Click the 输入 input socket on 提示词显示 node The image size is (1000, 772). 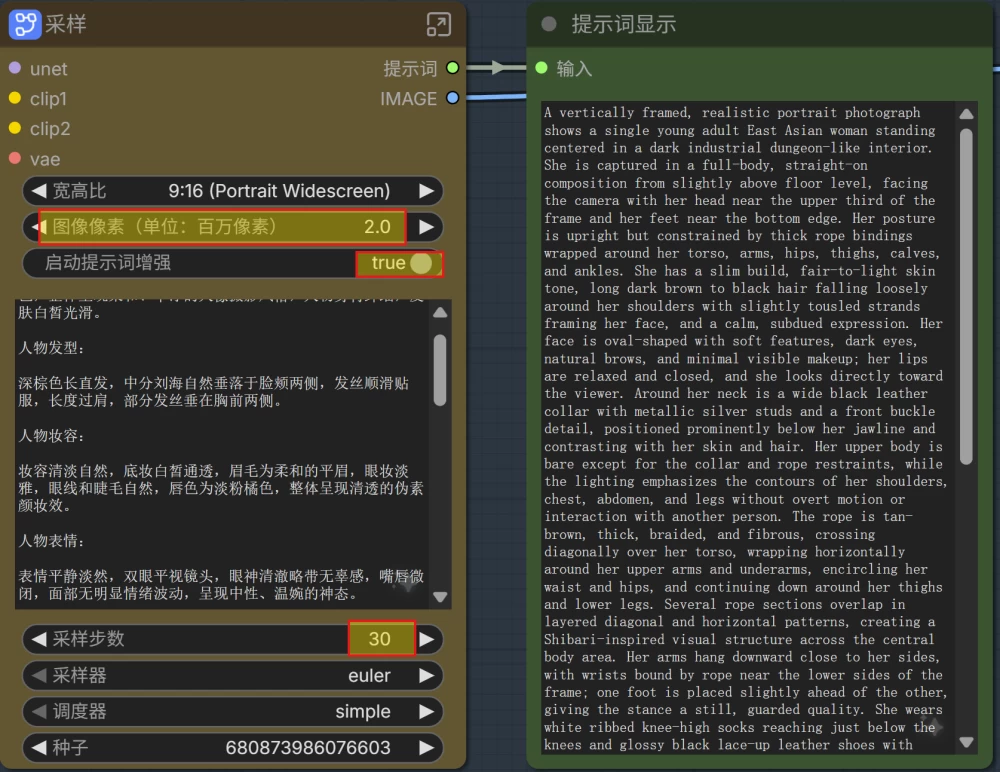point(541,68)
